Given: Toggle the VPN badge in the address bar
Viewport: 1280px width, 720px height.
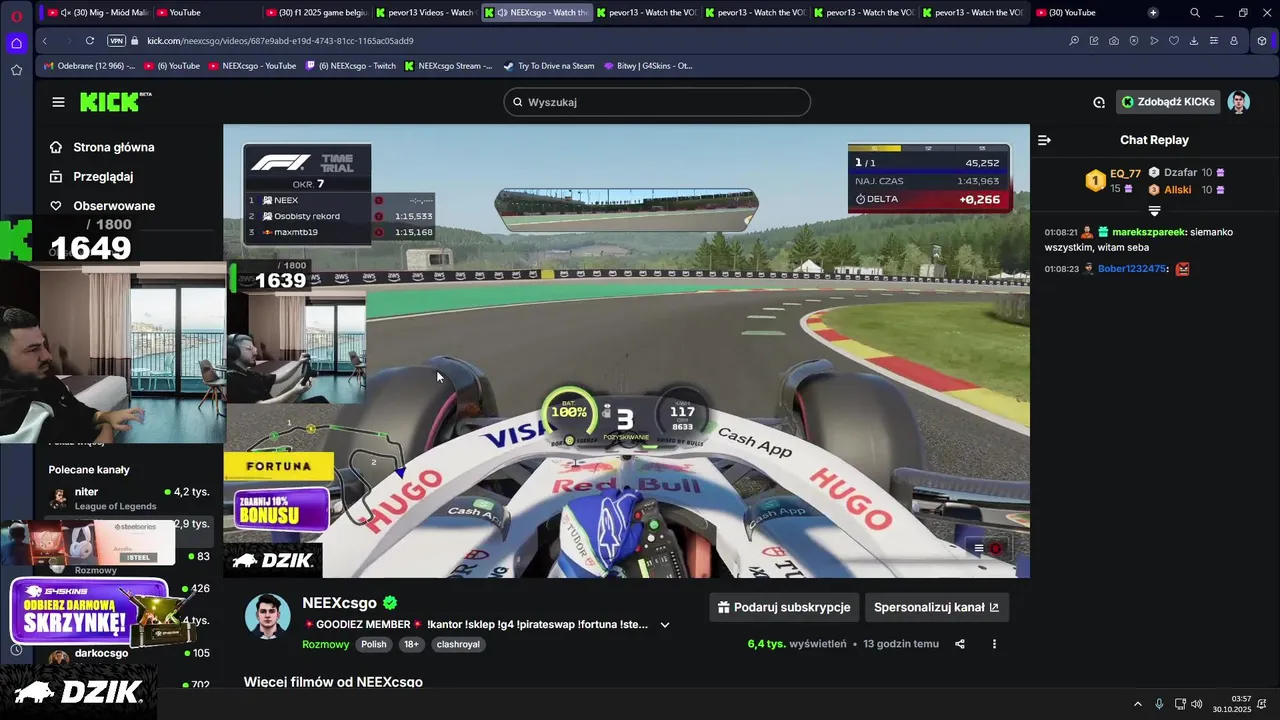Looking at the screenshot, I should coord(116,41).
